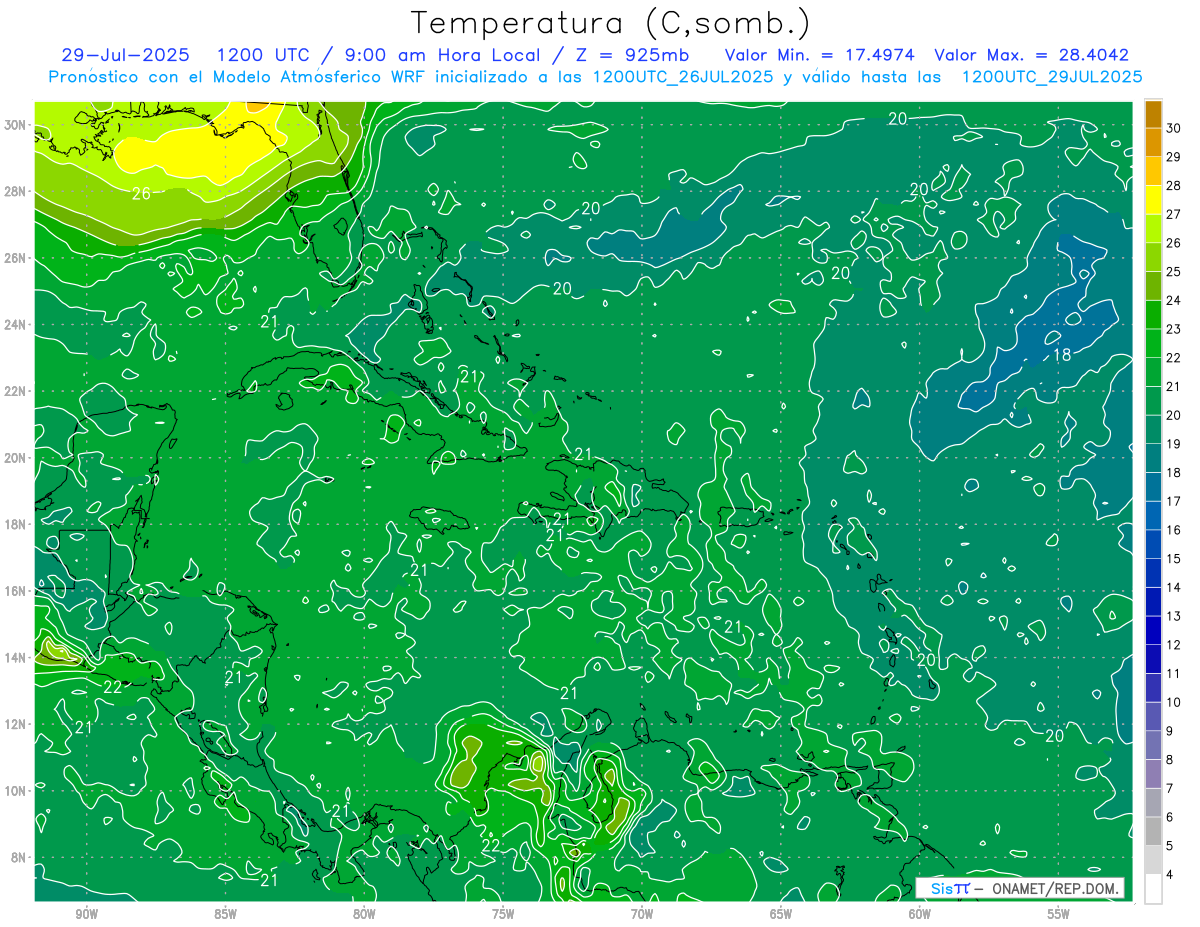Click the '5' label on the color scale
This screenshot has height=927, width=1200.
point(1170,846)
